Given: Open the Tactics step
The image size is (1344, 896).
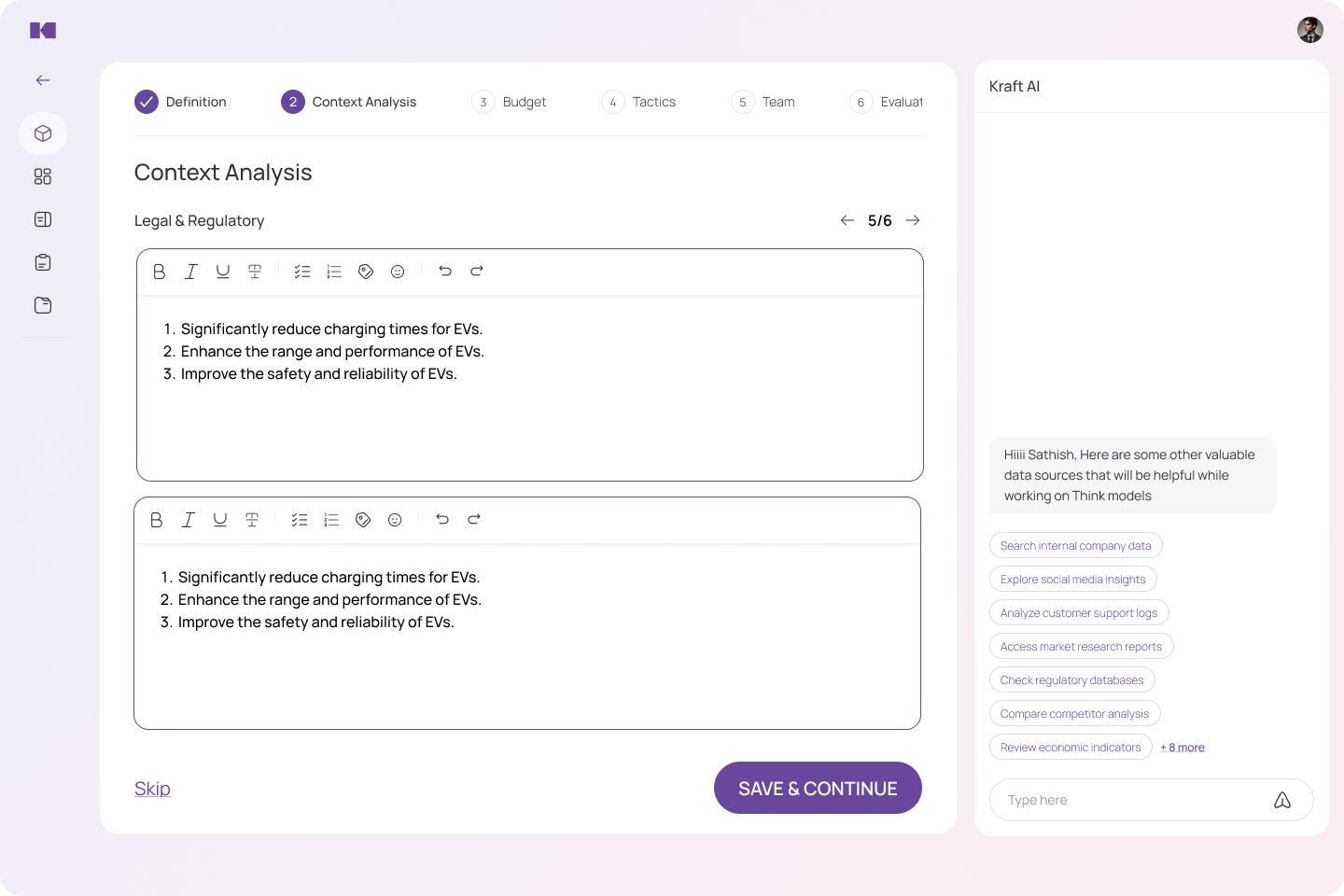Looking at the screenshot, I should [x=653, y=102].
